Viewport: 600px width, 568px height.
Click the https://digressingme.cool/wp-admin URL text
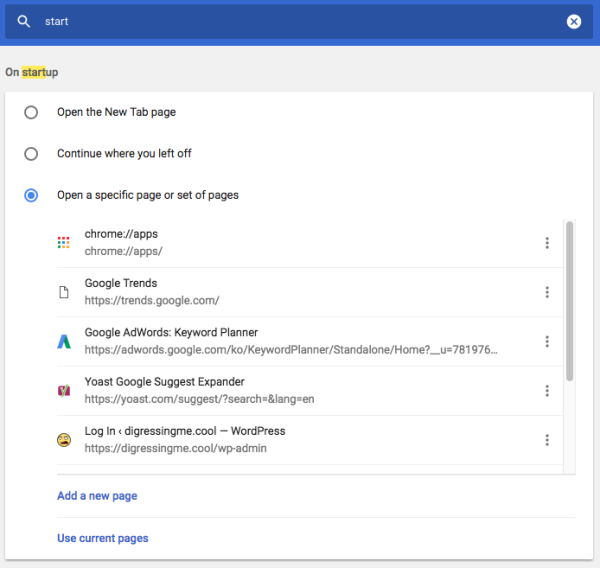[176, 448]
